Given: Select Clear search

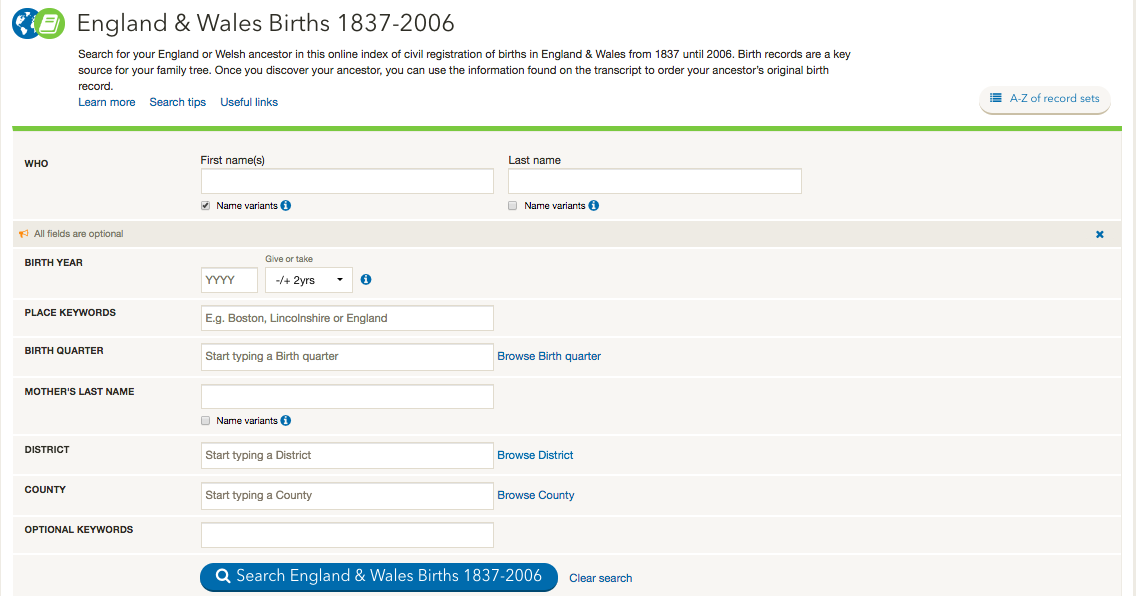Looking at the screenshot, I should [600, 578].
